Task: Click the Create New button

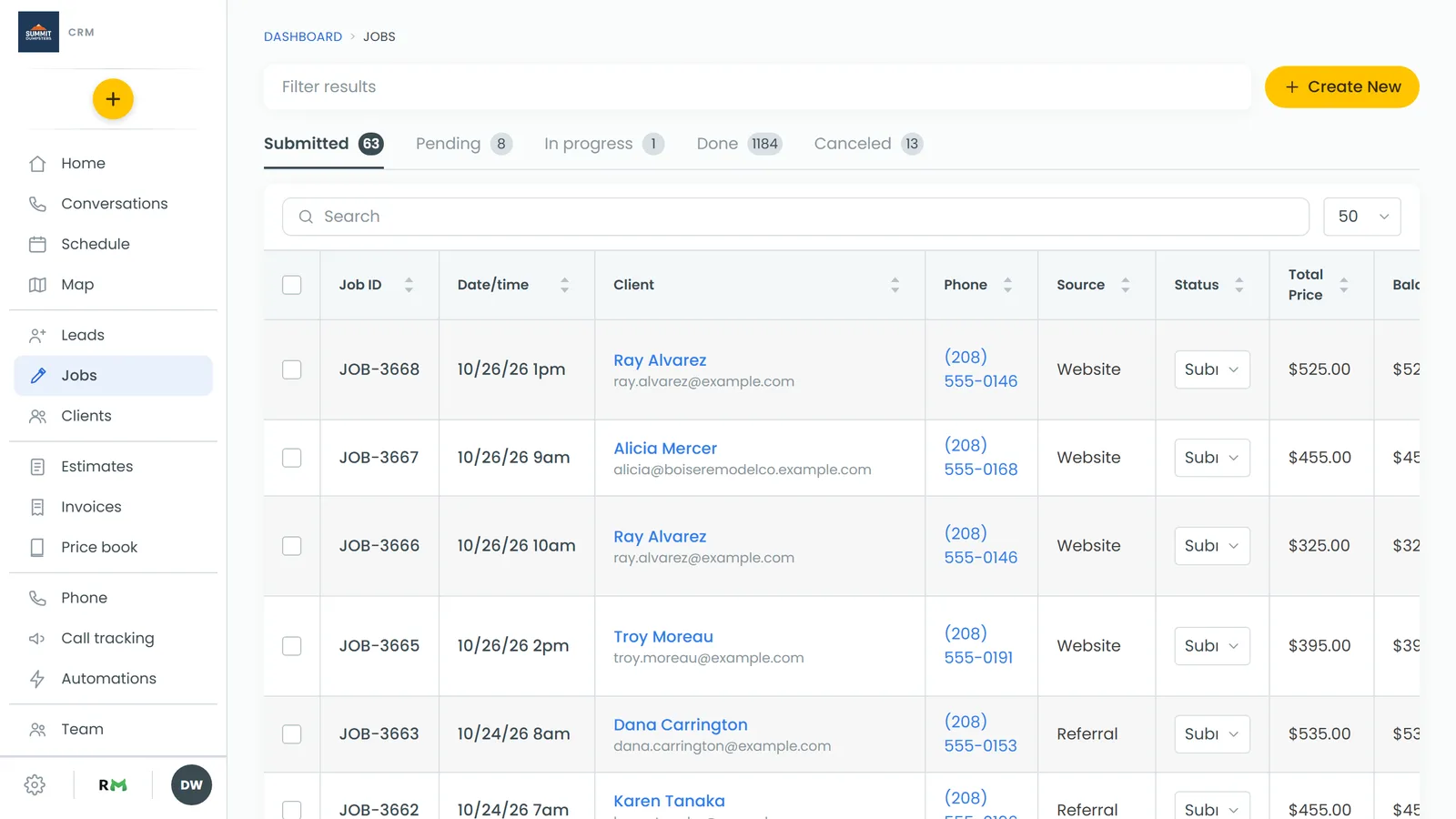Action: tap(1342, 87)
